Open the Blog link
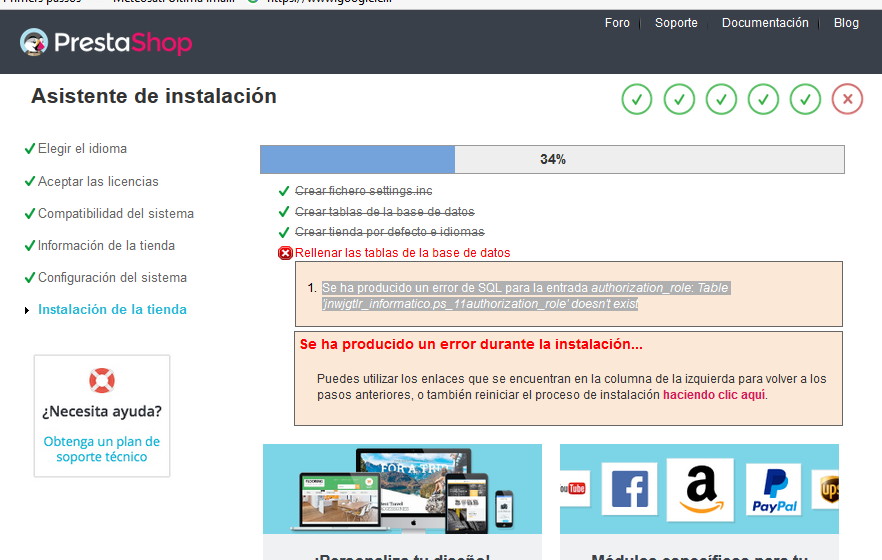 (x=846, y=23)
